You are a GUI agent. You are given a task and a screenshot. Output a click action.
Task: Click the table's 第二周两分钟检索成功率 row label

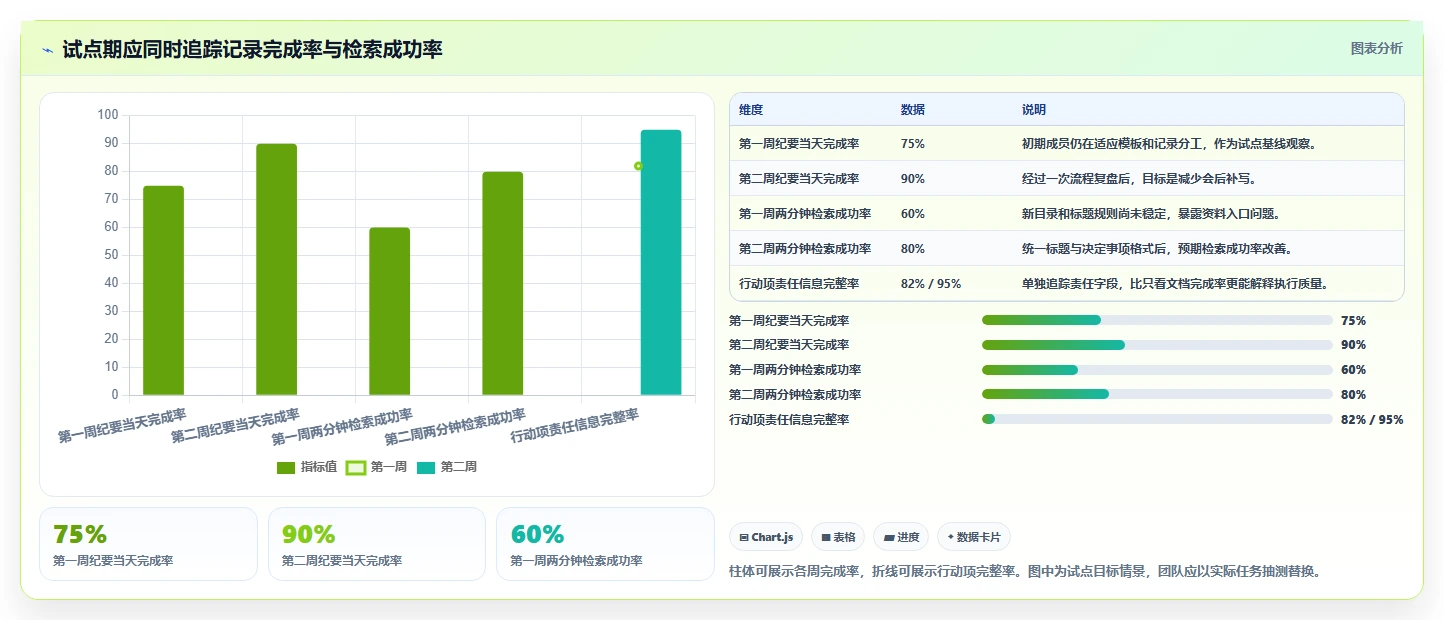tap(805, 249)
